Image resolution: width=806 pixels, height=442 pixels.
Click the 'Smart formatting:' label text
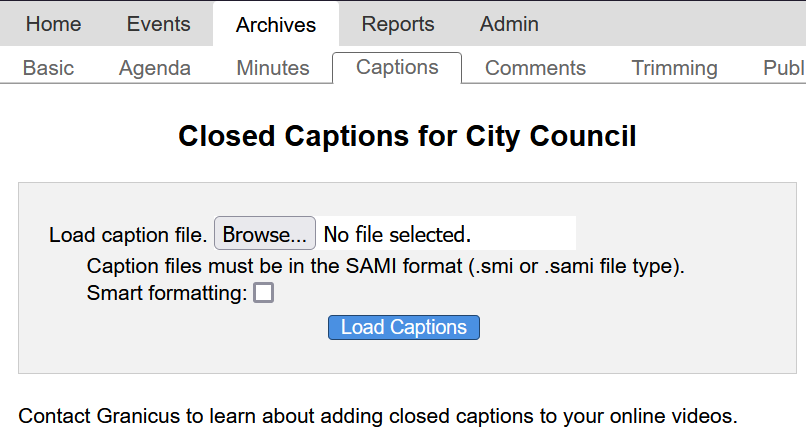click(x=166, y=294)
